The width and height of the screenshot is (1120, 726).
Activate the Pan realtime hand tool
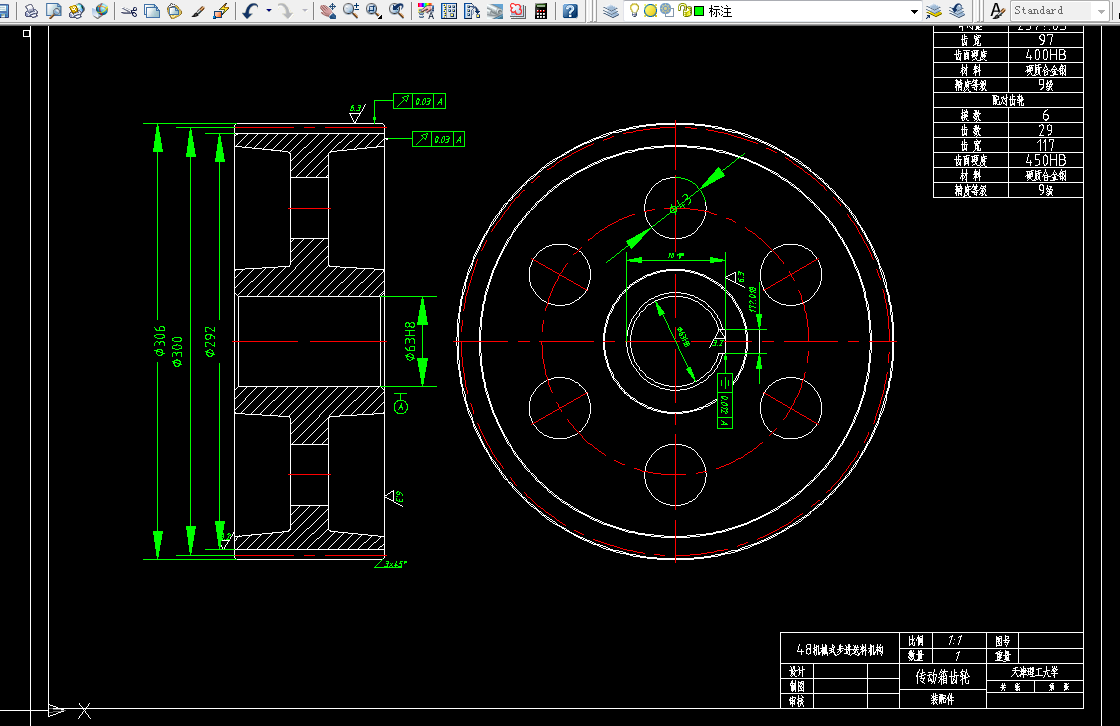click(328, 11)
